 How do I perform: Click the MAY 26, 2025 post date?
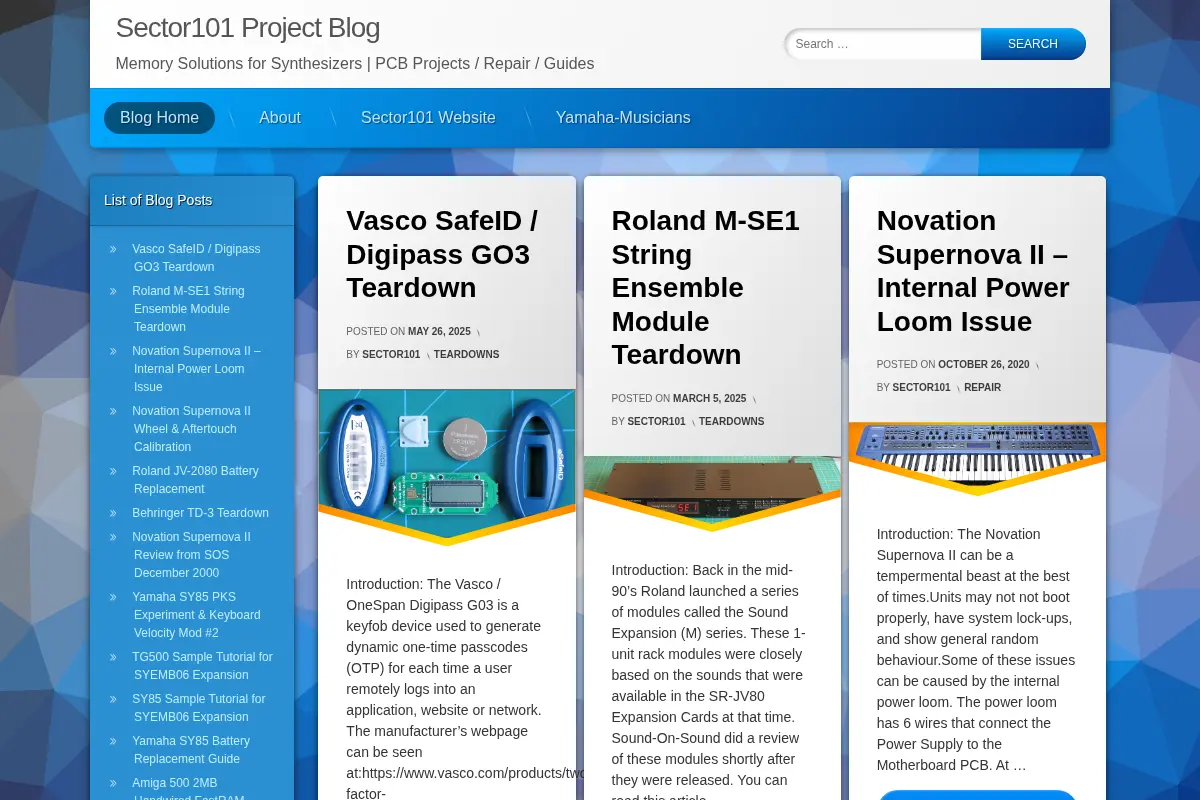tap(439, 332)
